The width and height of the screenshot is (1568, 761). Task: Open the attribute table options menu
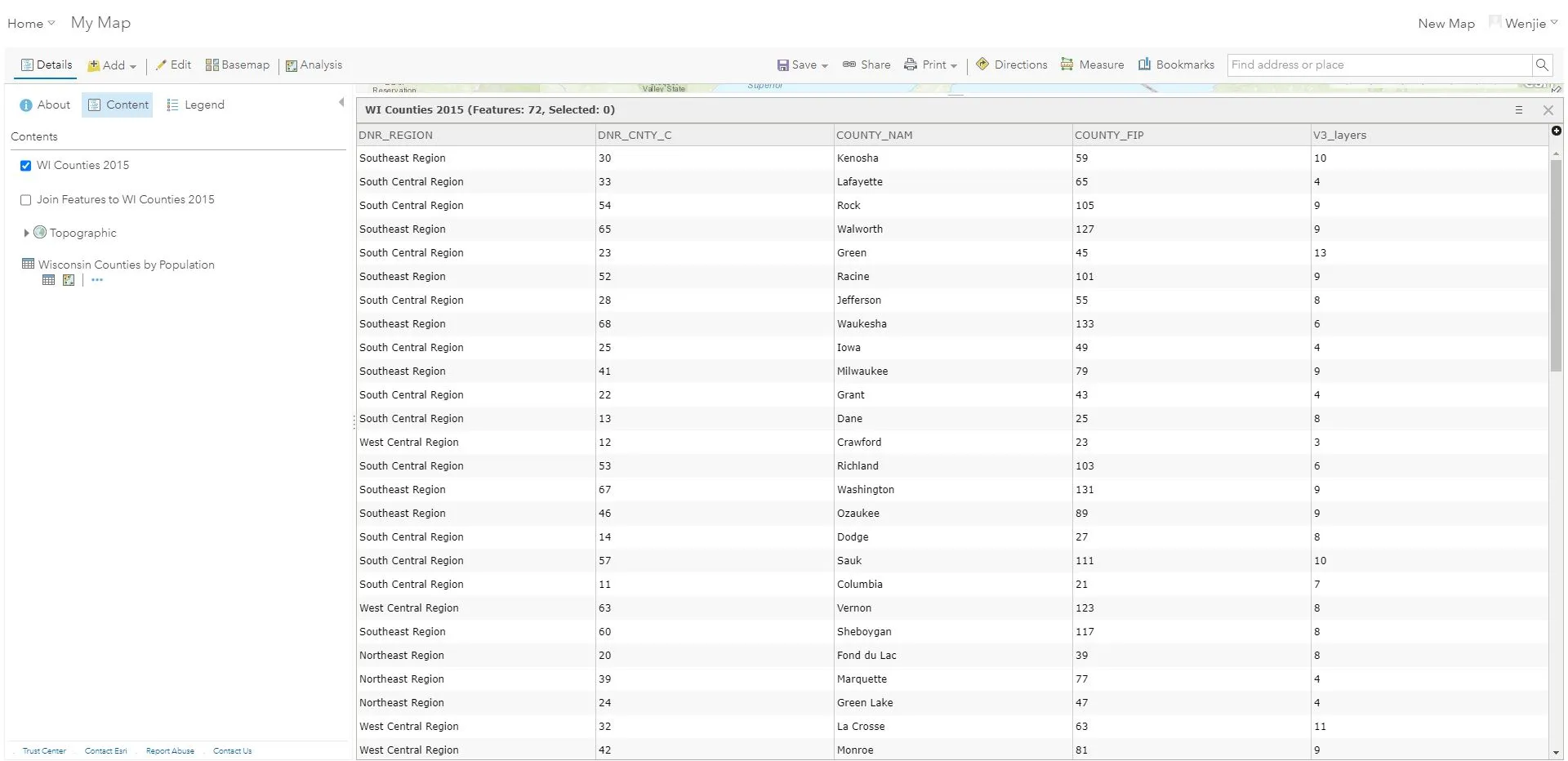pyautogui.click(x=1519, y=110)
